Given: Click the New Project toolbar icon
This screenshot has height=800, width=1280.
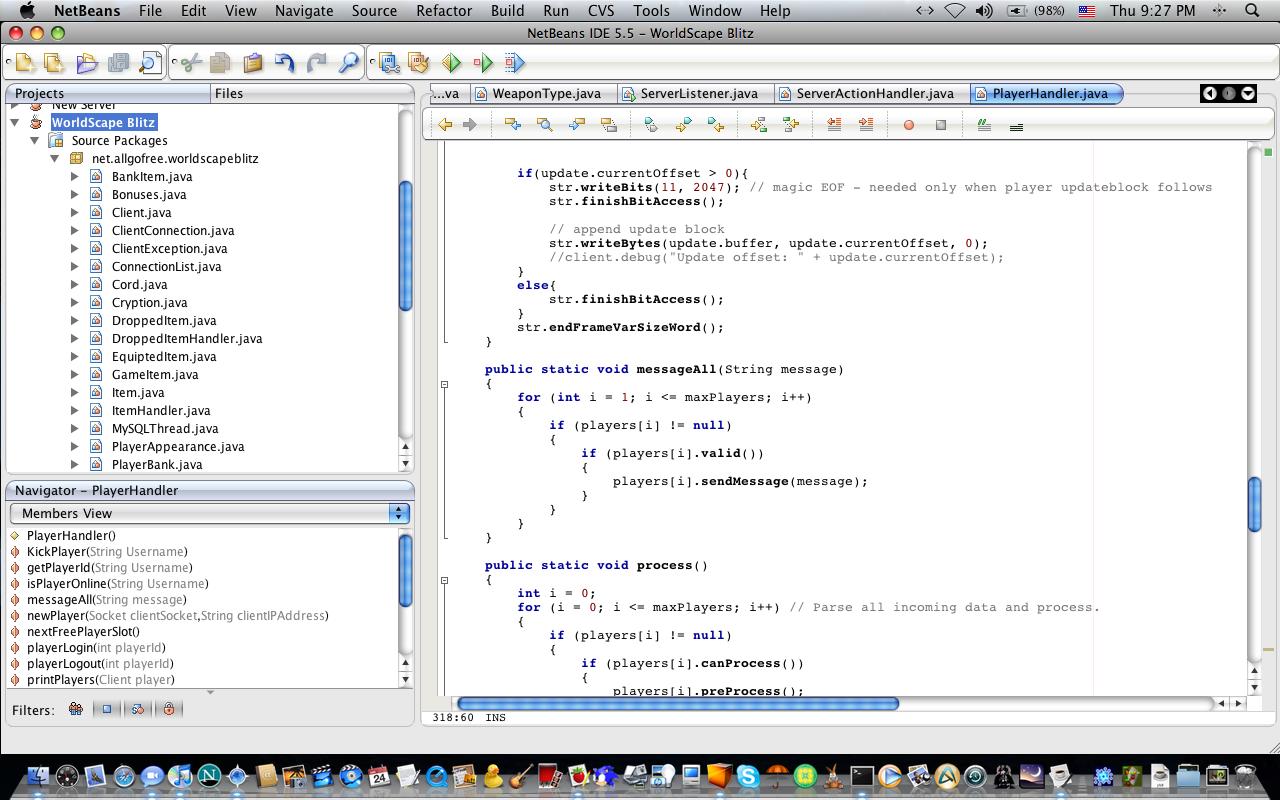Looking at the screenshot, I should coord(55,63).
